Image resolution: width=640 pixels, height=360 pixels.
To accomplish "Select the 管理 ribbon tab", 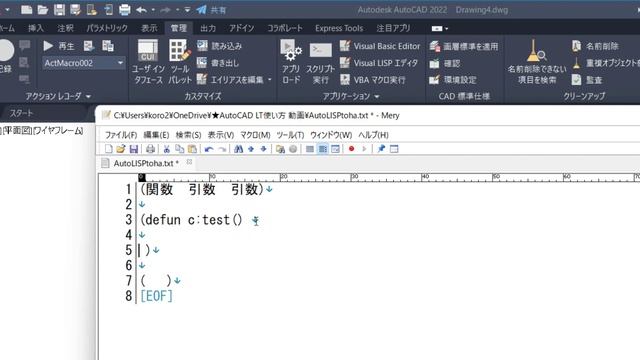I will (x=178, y=28).
